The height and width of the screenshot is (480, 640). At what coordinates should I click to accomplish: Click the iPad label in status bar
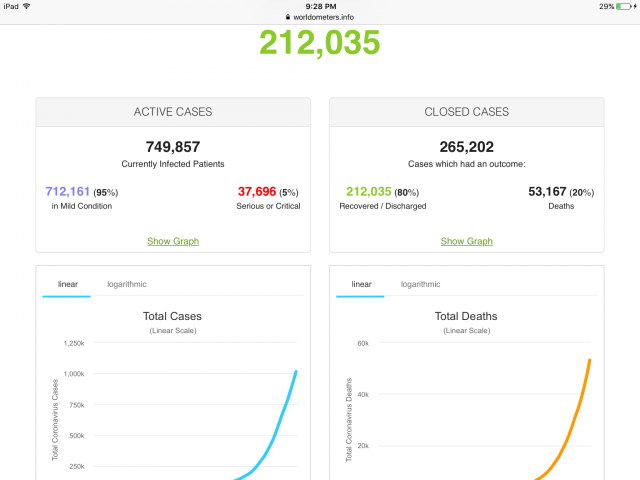coord(11,7)
